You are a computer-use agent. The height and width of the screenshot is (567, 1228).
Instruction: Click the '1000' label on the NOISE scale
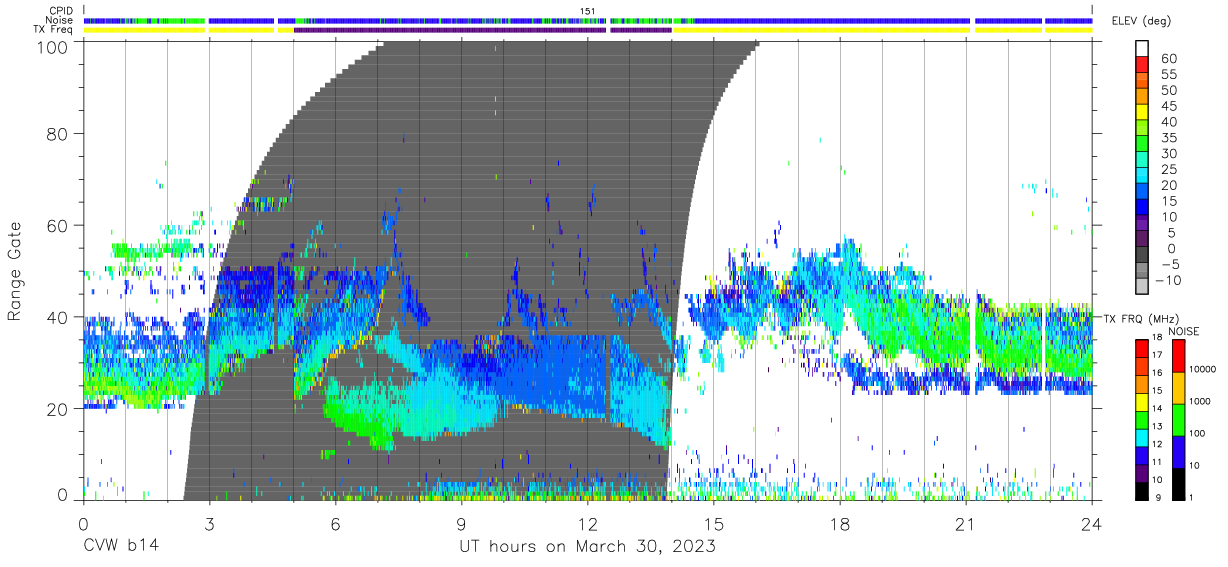coord(1199,401)
